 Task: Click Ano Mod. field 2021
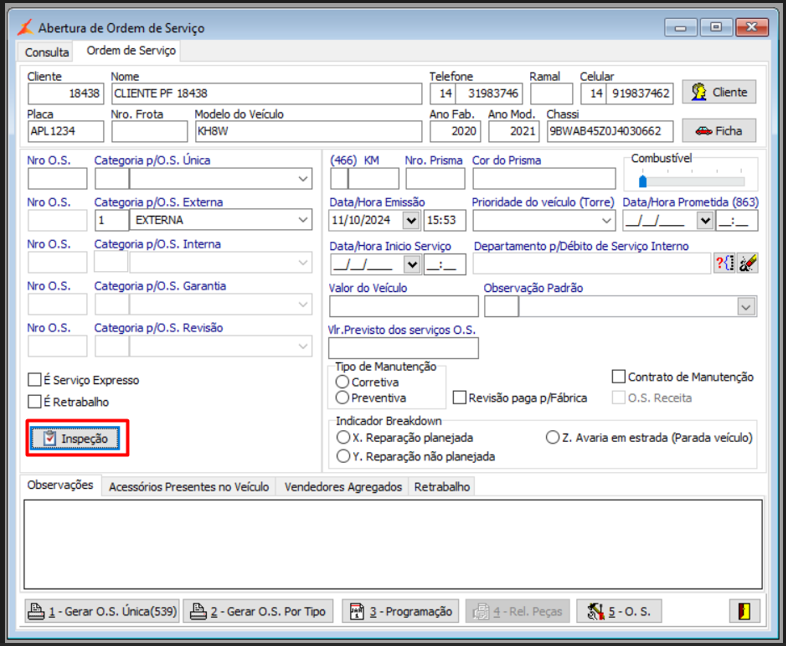click(x=514, y=131)
